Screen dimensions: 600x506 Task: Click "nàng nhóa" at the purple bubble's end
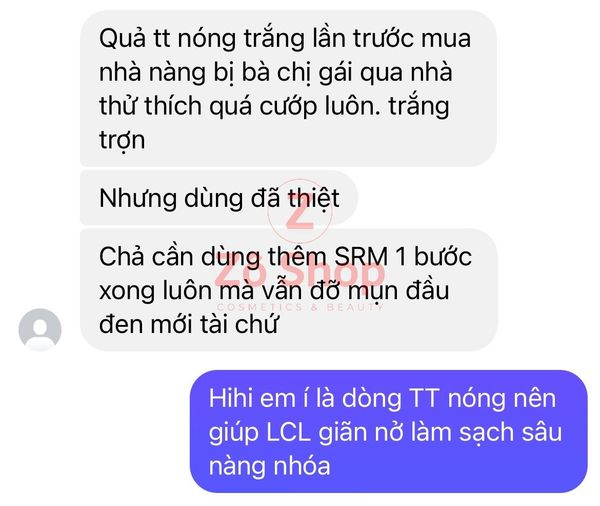pos(269,466)
